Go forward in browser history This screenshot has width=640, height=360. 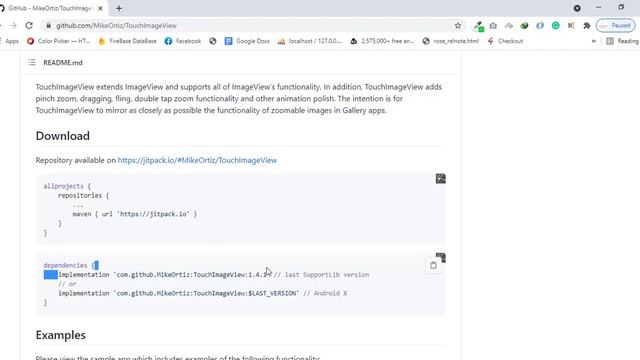tap(13, 25)
